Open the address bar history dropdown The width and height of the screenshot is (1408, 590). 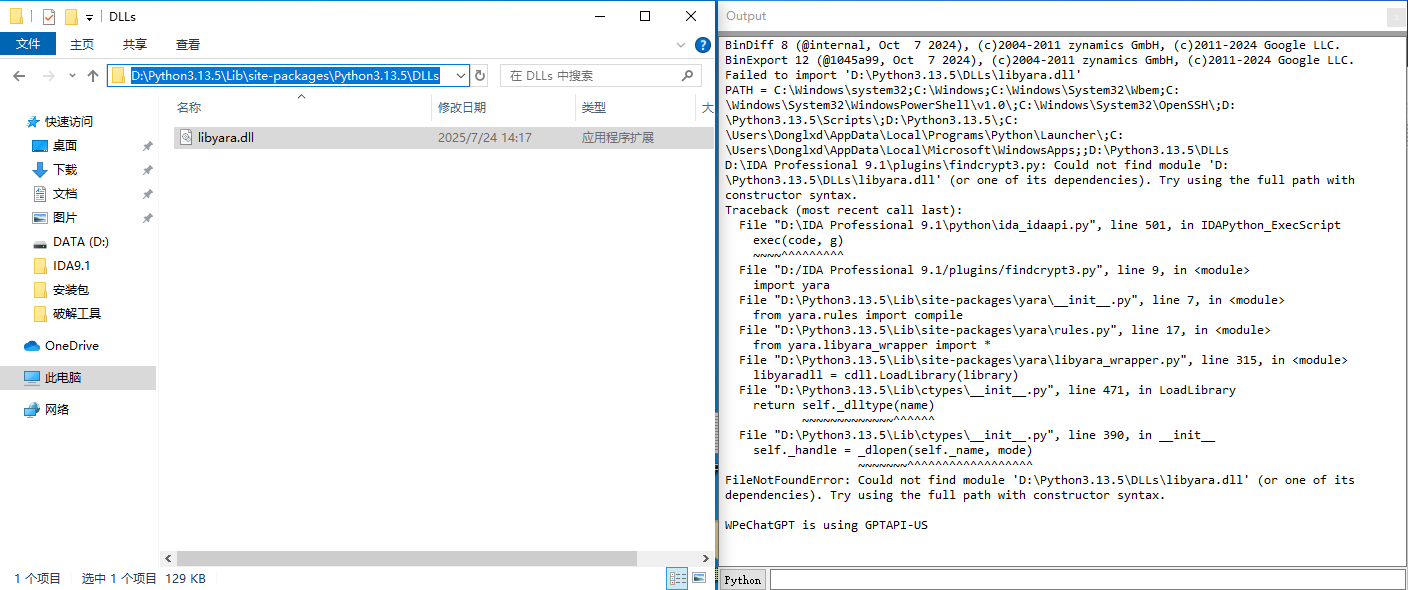coord(460,76)
